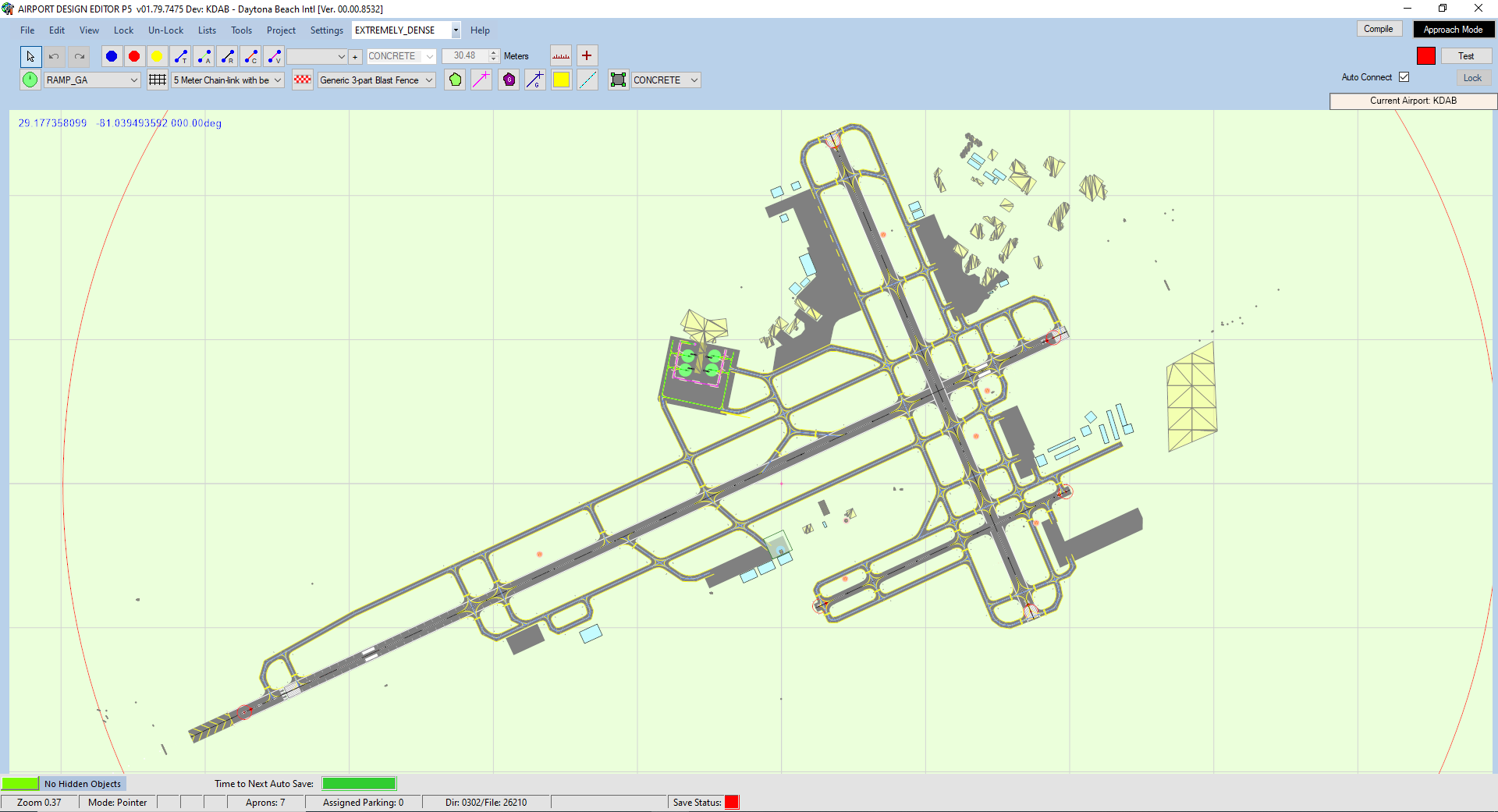Viewport: 1498px width, 812px height.
Task: Click the Dir: 0302/File: 26210 status cell
Action: 486,803
